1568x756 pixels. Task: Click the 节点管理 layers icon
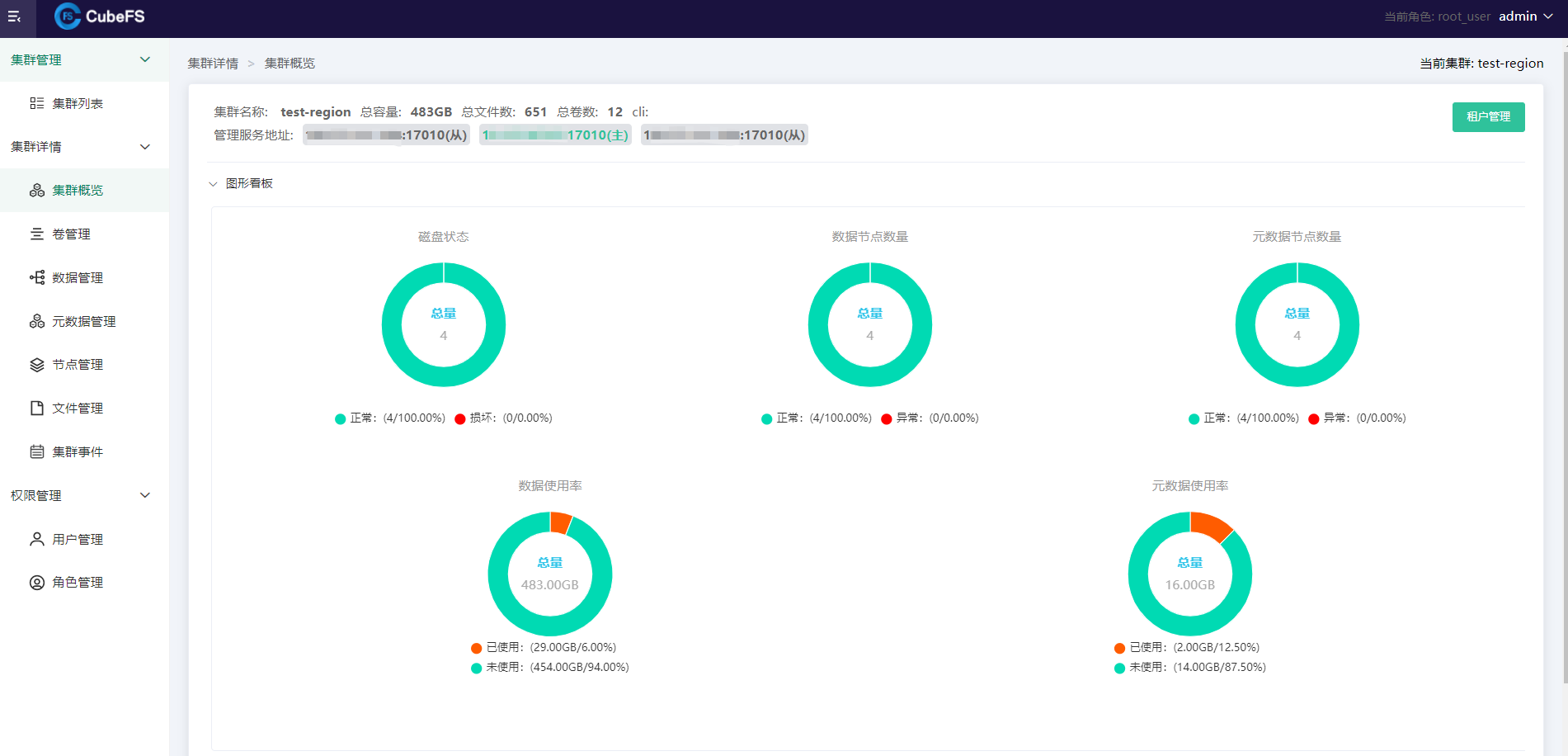pos(37,365)
